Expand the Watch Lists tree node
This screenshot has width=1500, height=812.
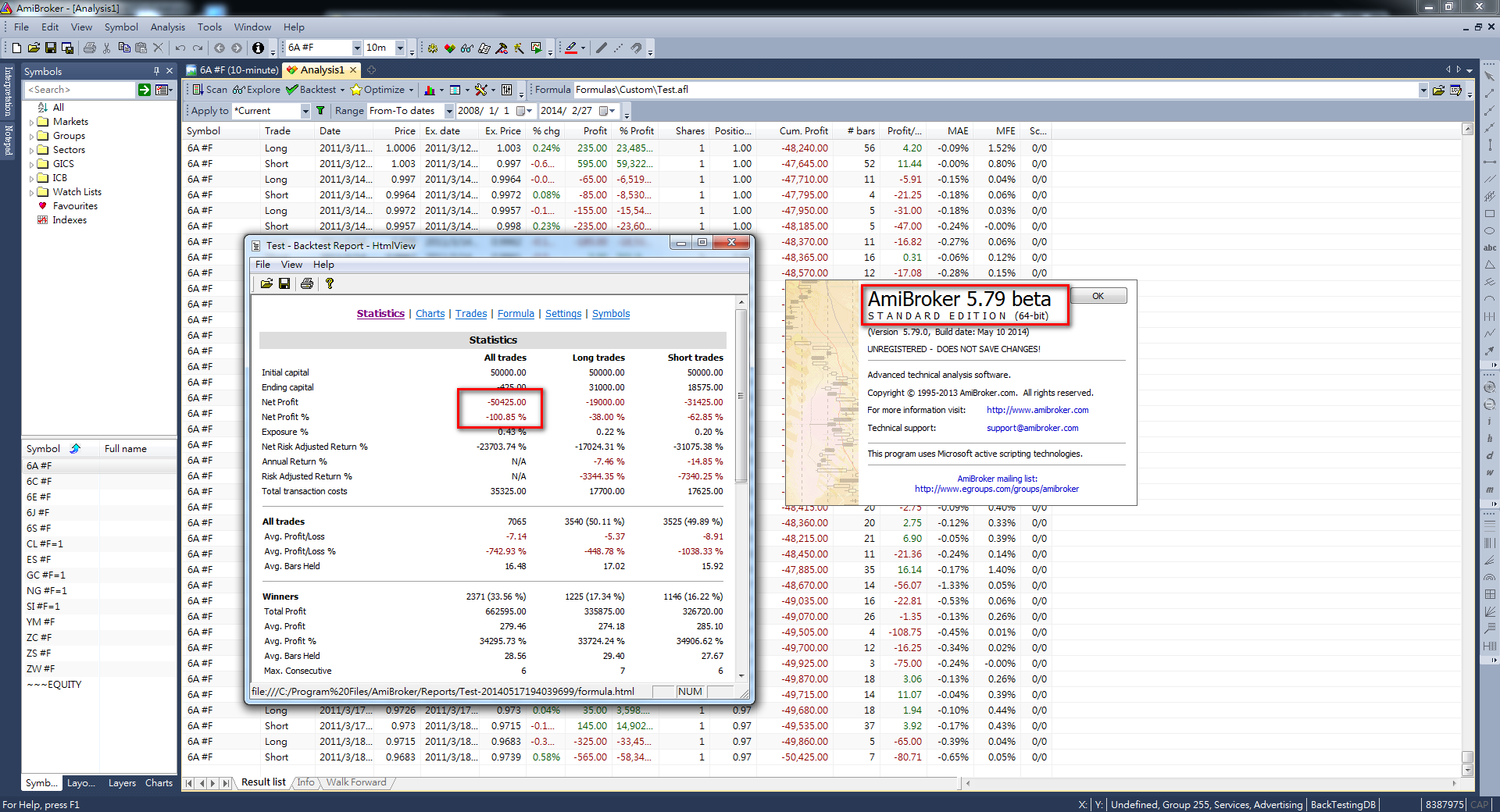tap(31, 193)
